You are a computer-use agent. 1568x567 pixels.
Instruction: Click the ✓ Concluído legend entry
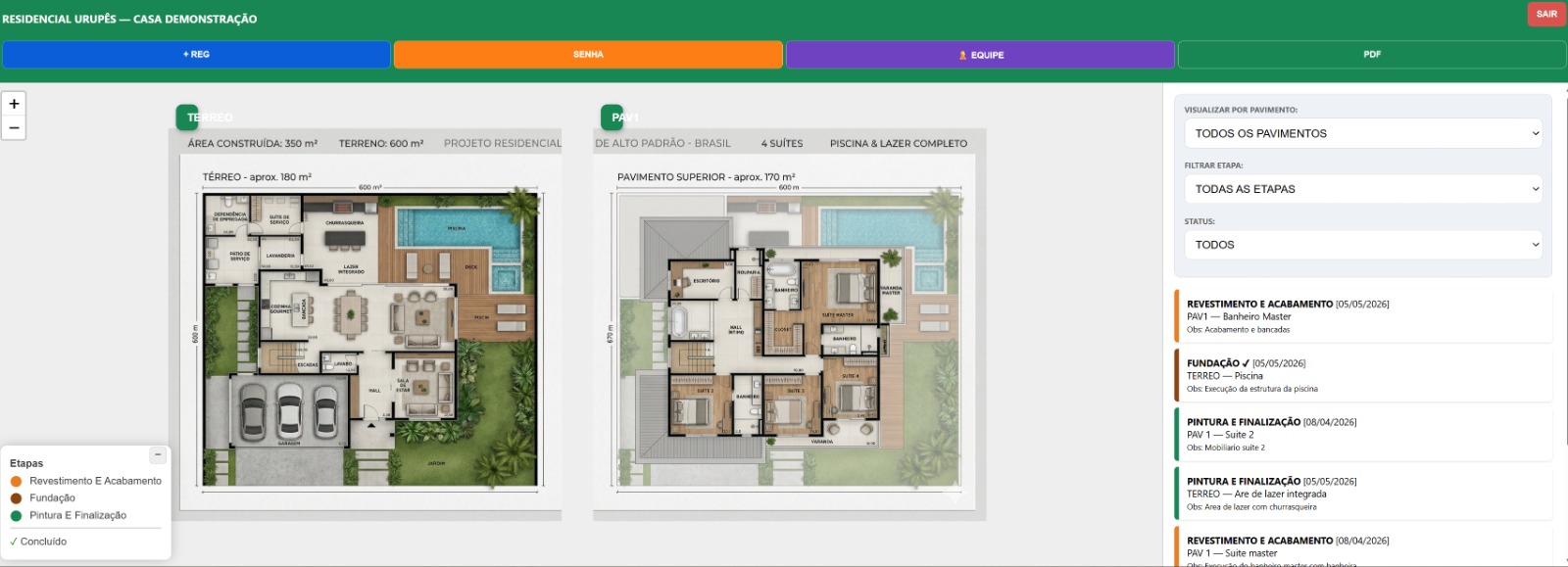click(38, 542)
